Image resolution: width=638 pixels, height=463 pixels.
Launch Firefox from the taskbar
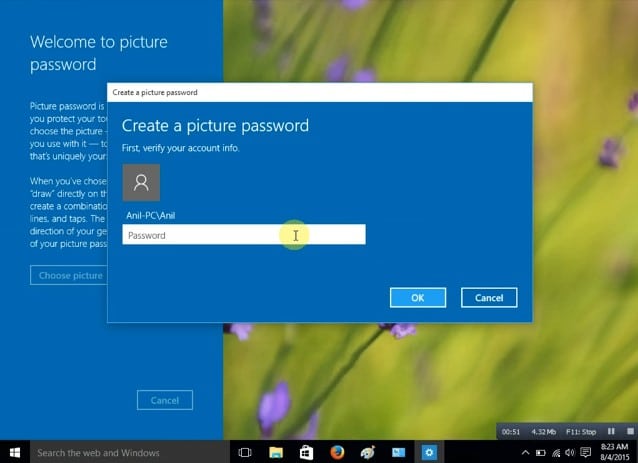(337, 452)
